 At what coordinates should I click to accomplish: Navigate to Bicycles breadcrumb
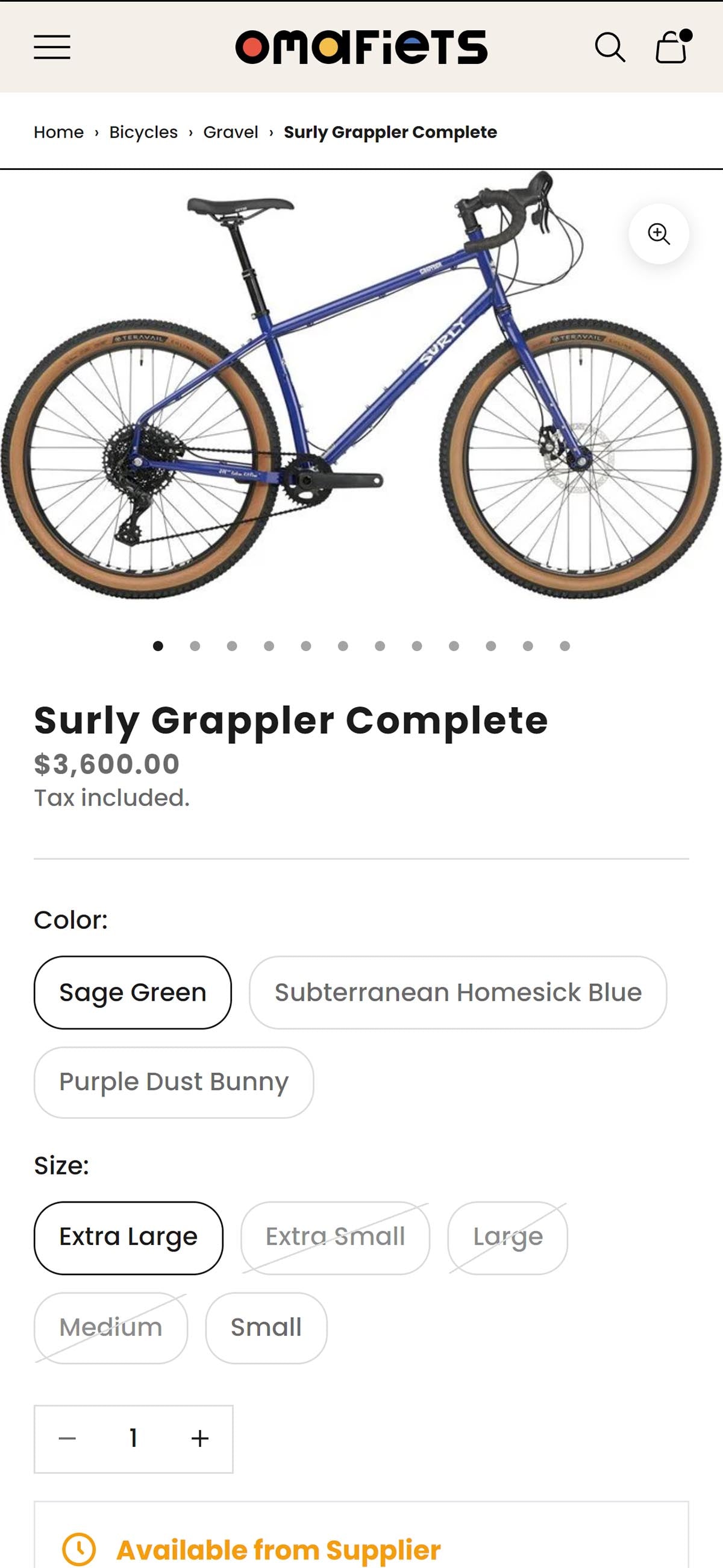coord(143,132)
